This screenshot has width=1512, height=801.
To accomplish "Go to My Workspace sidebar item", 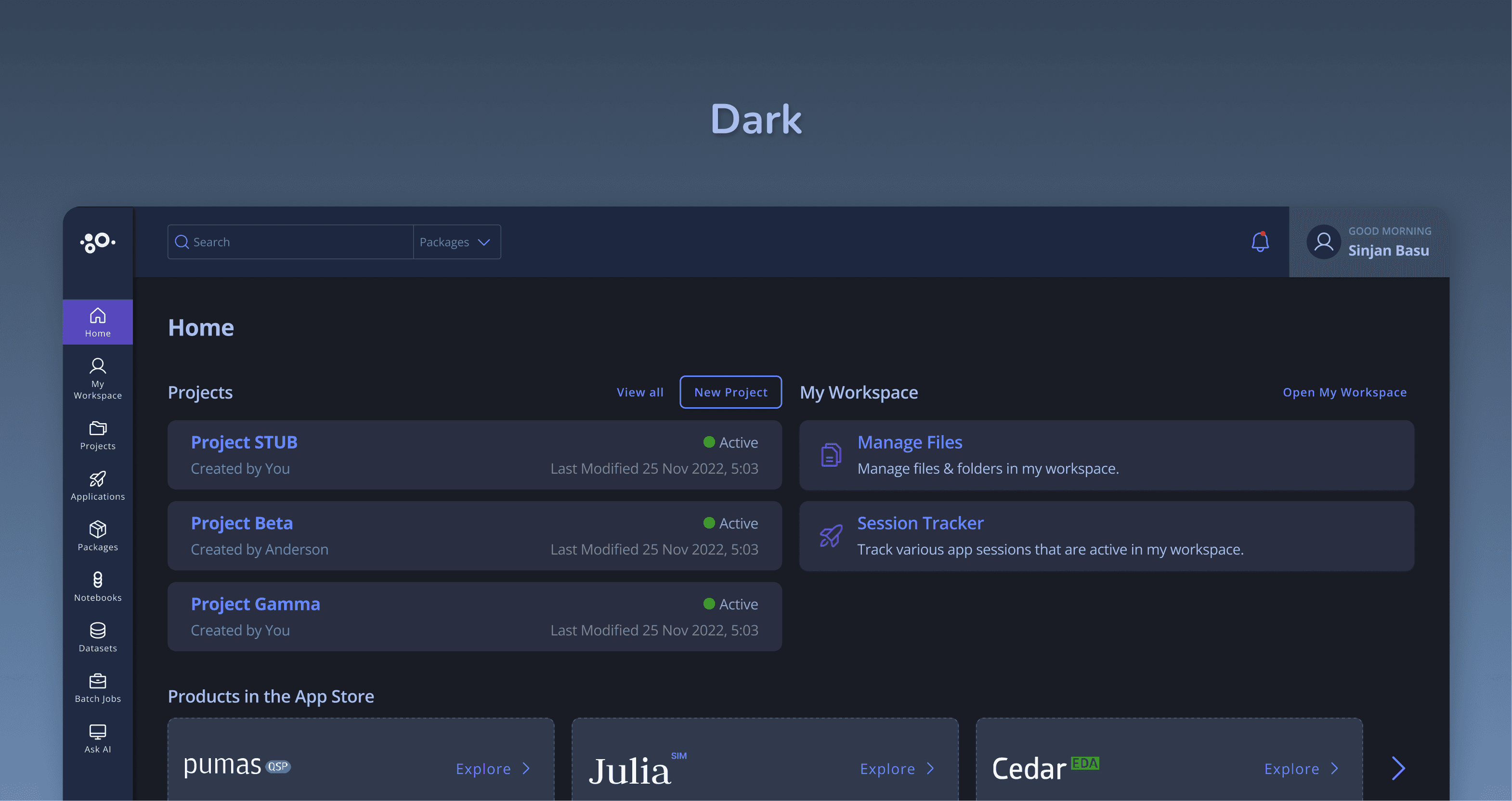I will click(x=97, y=378).
